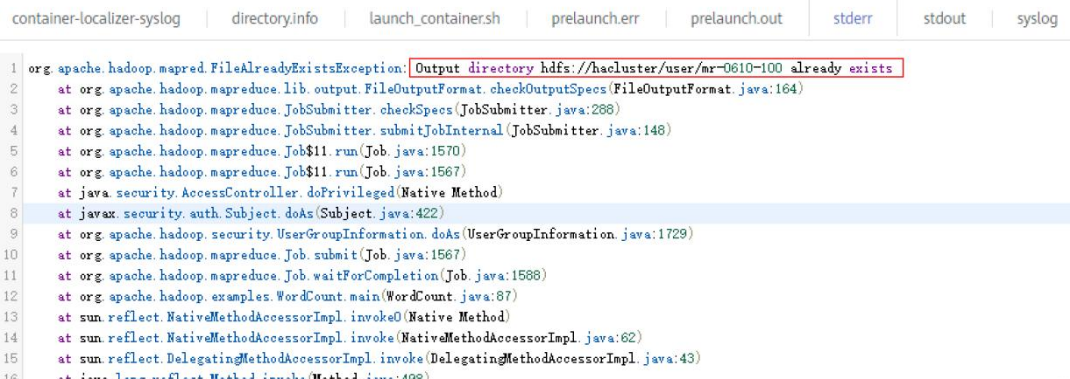Click the UserGroupInformation.doAs line
Viewport: 1070px width, 379px height.
[376, 234]
